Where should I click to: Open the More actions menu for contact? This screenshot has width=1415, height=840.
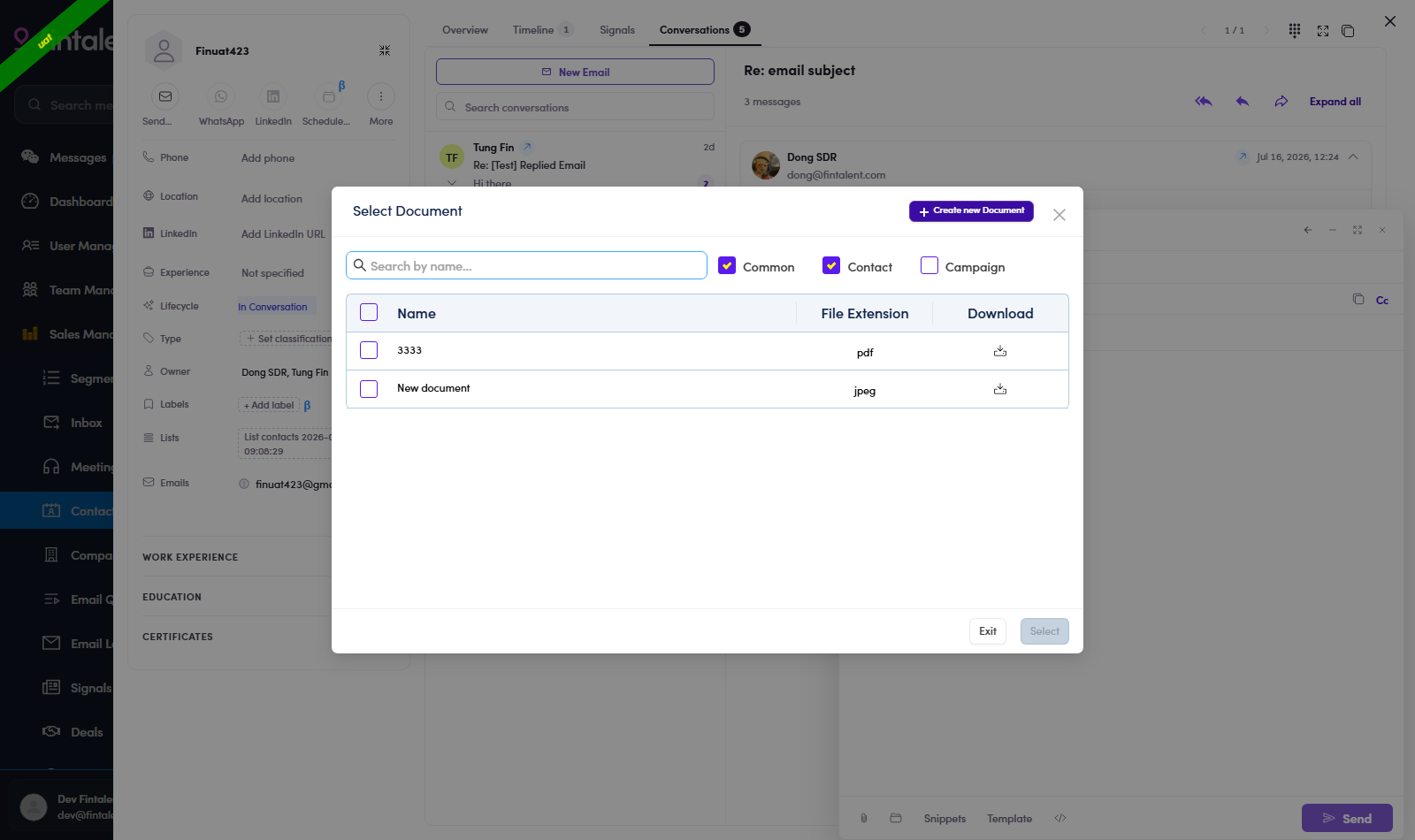pos(381,96)
